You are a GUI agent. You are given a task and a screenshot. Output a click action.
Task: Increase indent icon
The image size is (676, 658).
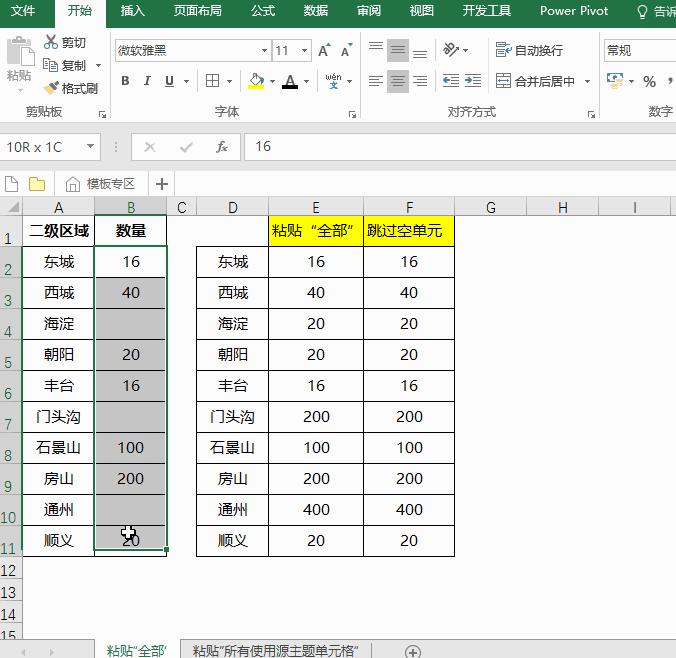point(473,81)
